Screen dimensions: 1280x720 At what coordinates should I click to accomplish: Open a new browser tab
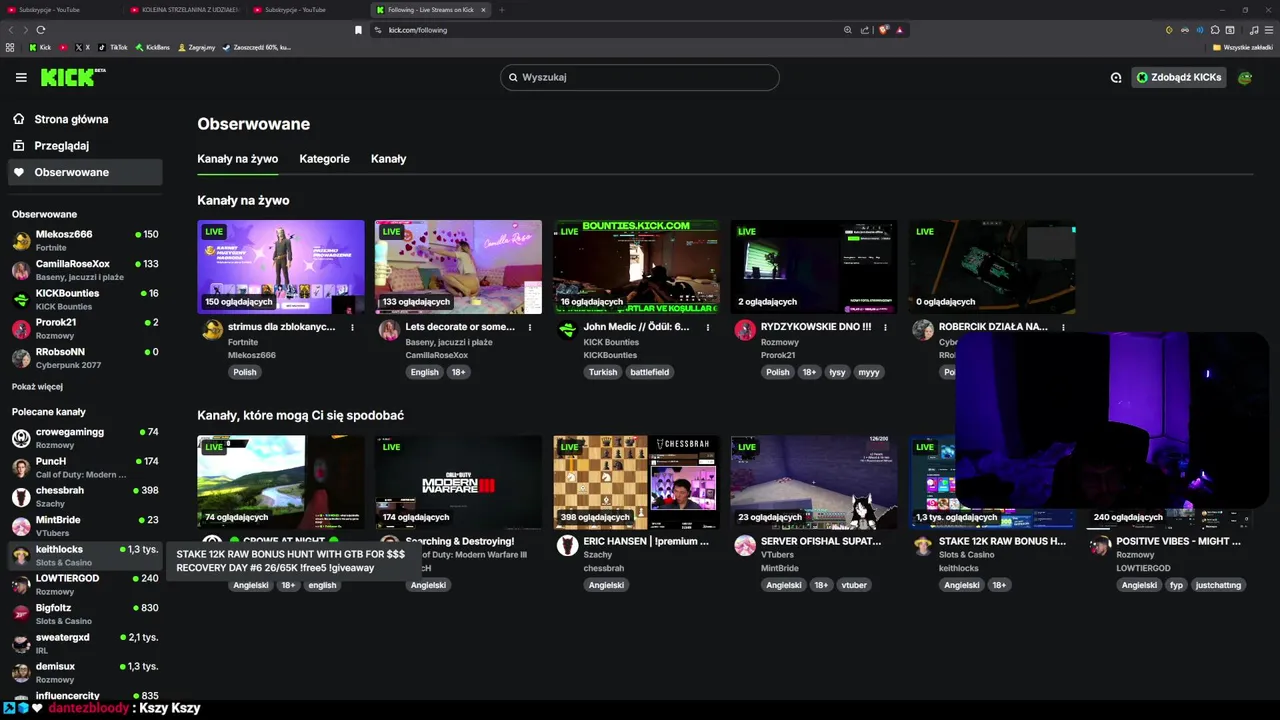(x=502, y=10)
